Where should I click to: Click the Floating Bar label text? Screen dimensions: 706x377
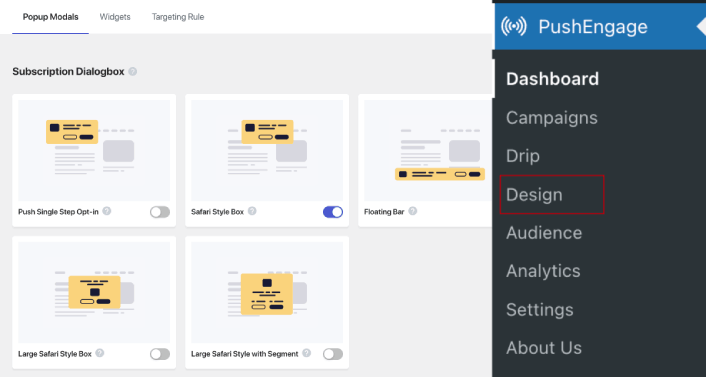coord(384,212)
